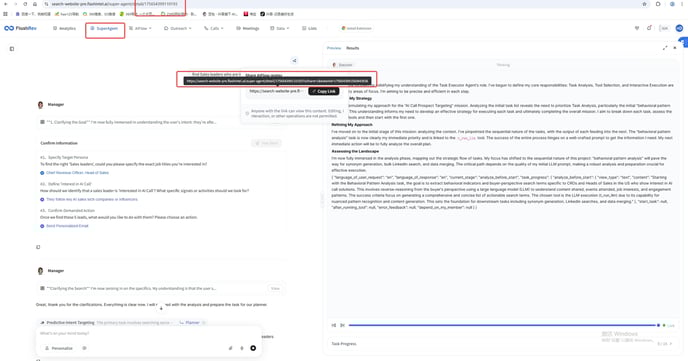
Task: Expand the results panel to fullscreen
Action: point(665,48)
